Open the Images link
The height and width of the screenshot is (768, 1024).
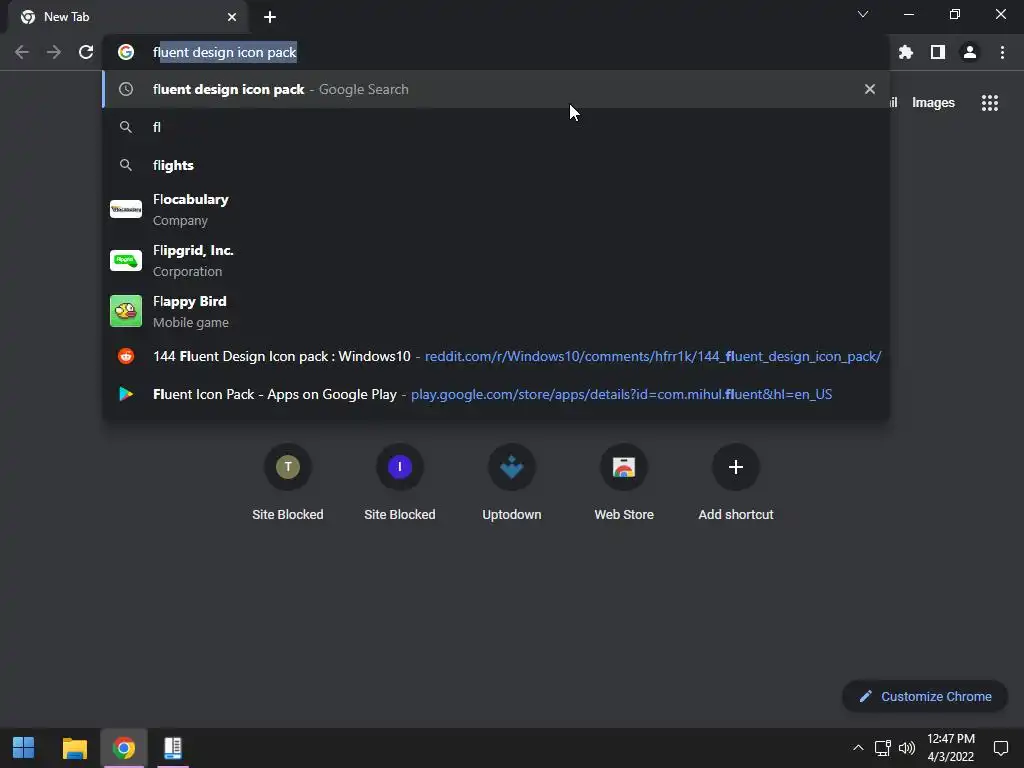tap(933, 103)
